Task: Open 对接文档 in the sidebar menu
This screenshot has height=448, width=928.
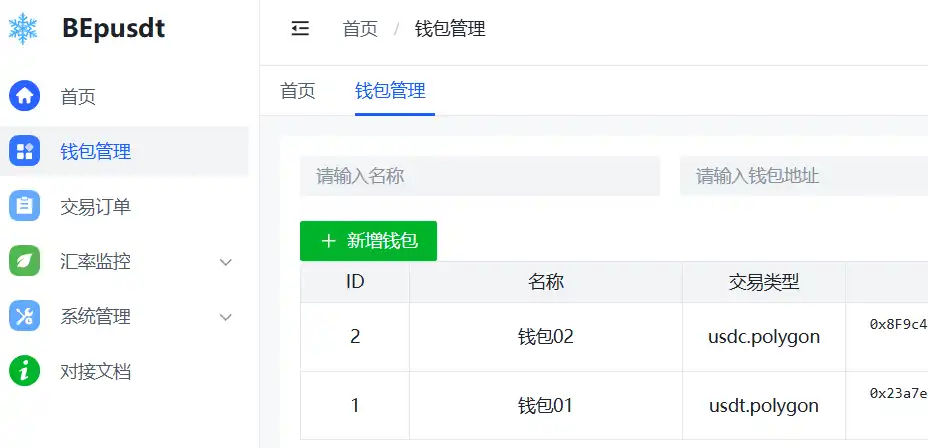Action: pos(96,372)
